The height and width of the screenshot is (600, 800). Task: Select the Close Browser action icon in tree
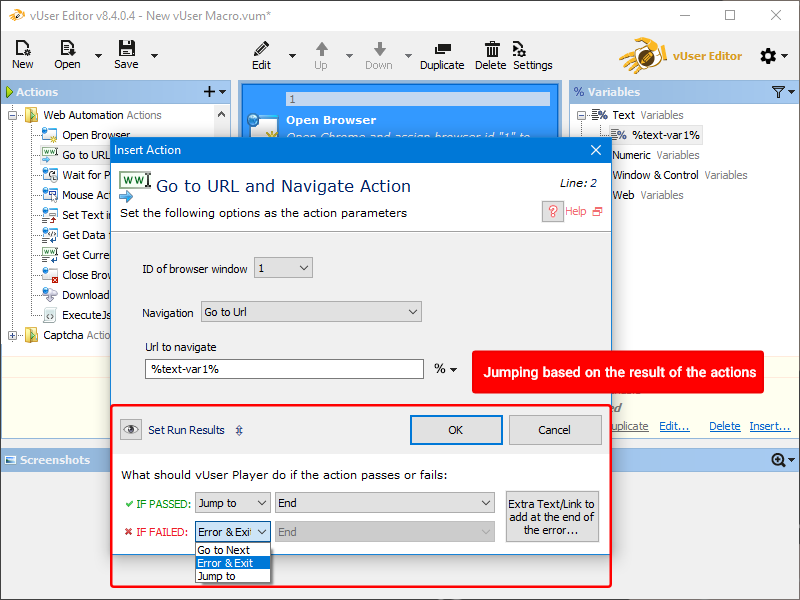[50, 274]
